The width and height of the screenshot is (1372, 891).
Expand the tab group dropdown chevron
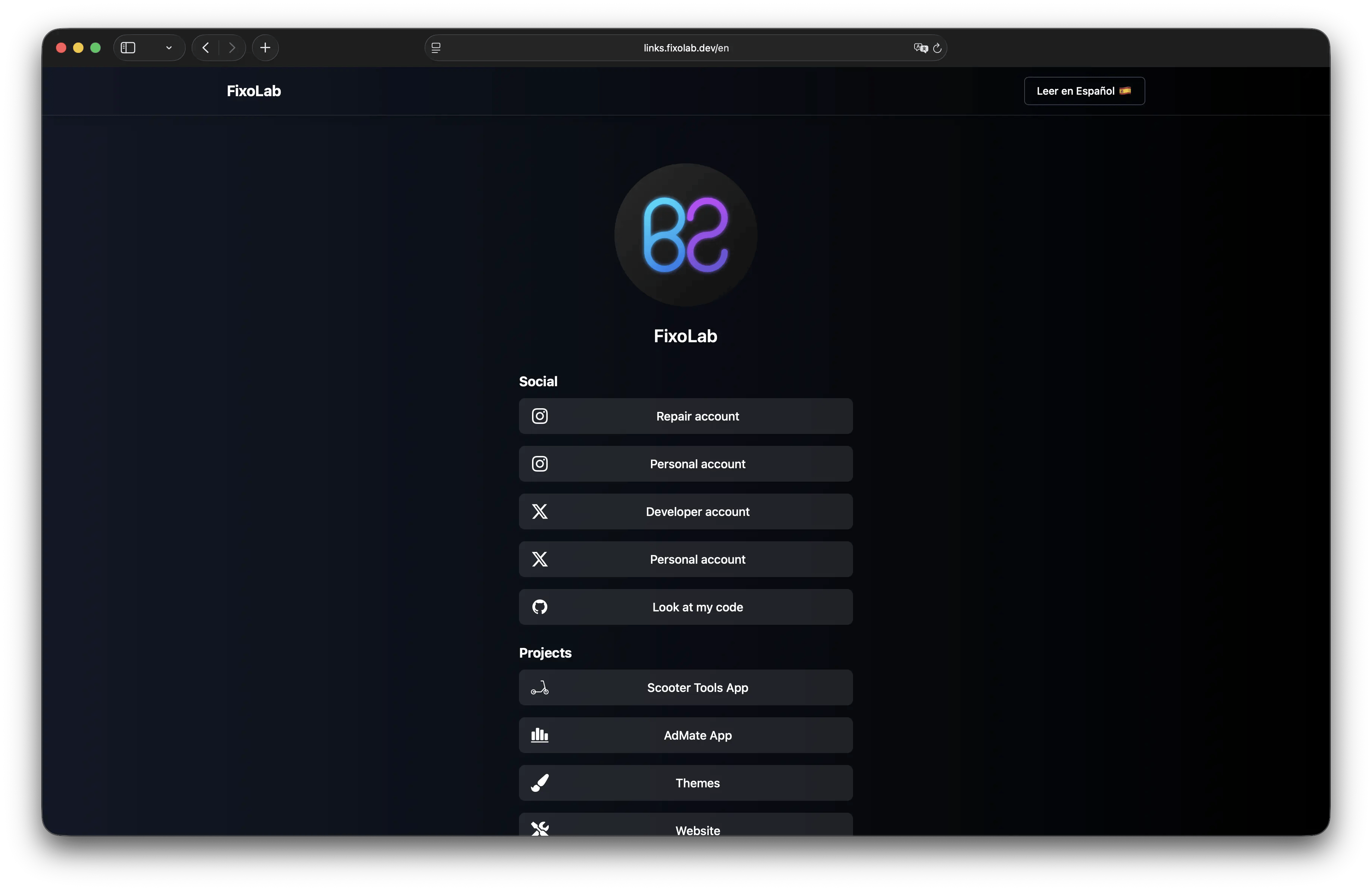pyautogui.click(x=169, y=48)
